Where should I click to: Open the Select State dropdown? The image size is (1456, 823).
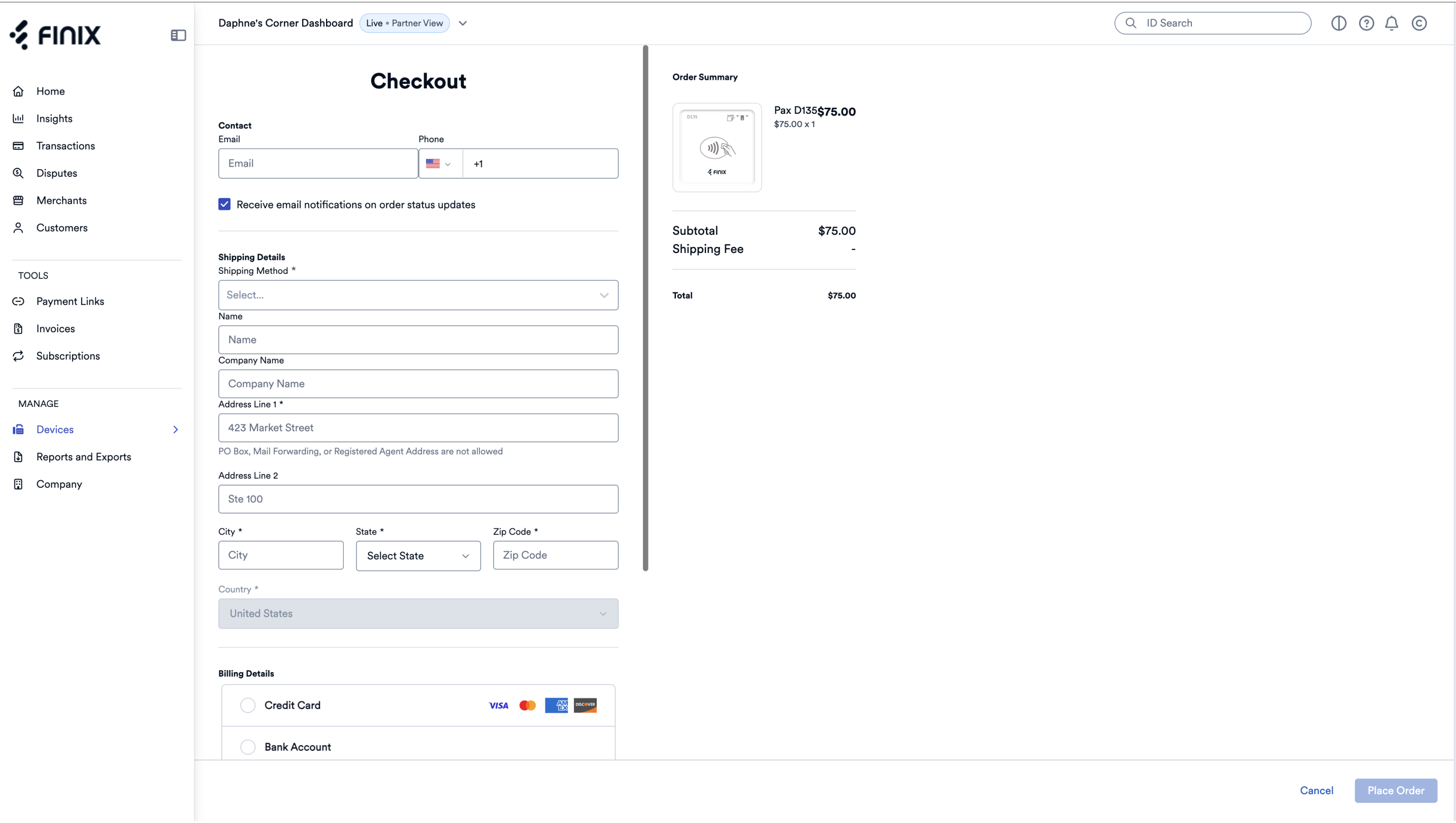coord(418,556)
